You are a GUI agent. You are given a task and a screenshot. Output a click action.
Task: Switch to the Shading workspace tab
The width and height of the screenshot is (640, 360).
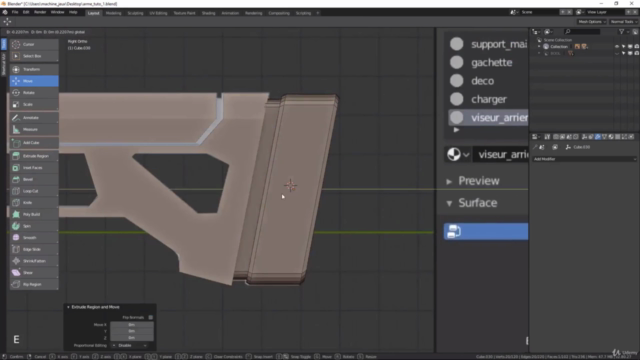pyautogui.click(x=208, y=13)
